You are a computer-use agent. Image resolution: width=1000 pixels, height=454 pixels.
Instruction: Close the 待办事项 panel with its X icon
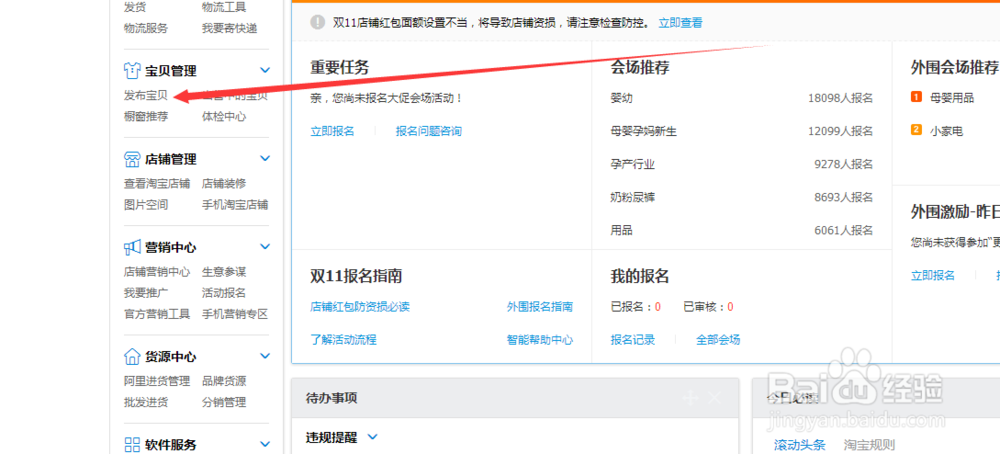point(715,398)
